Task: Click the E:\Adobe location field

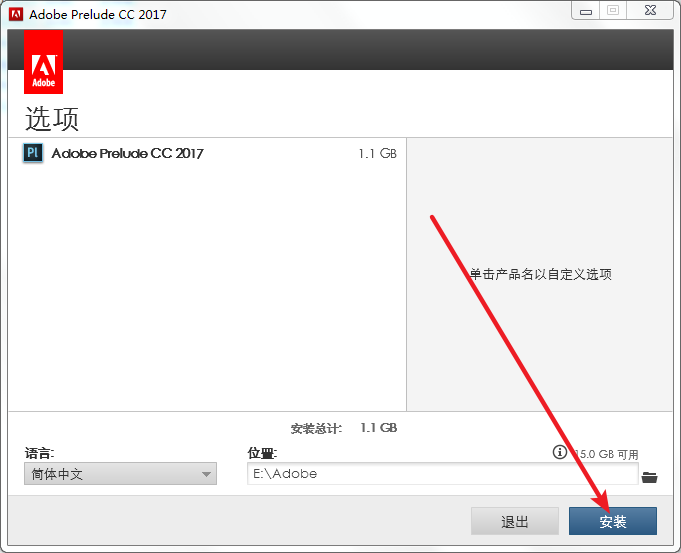Action: [443, 474]
